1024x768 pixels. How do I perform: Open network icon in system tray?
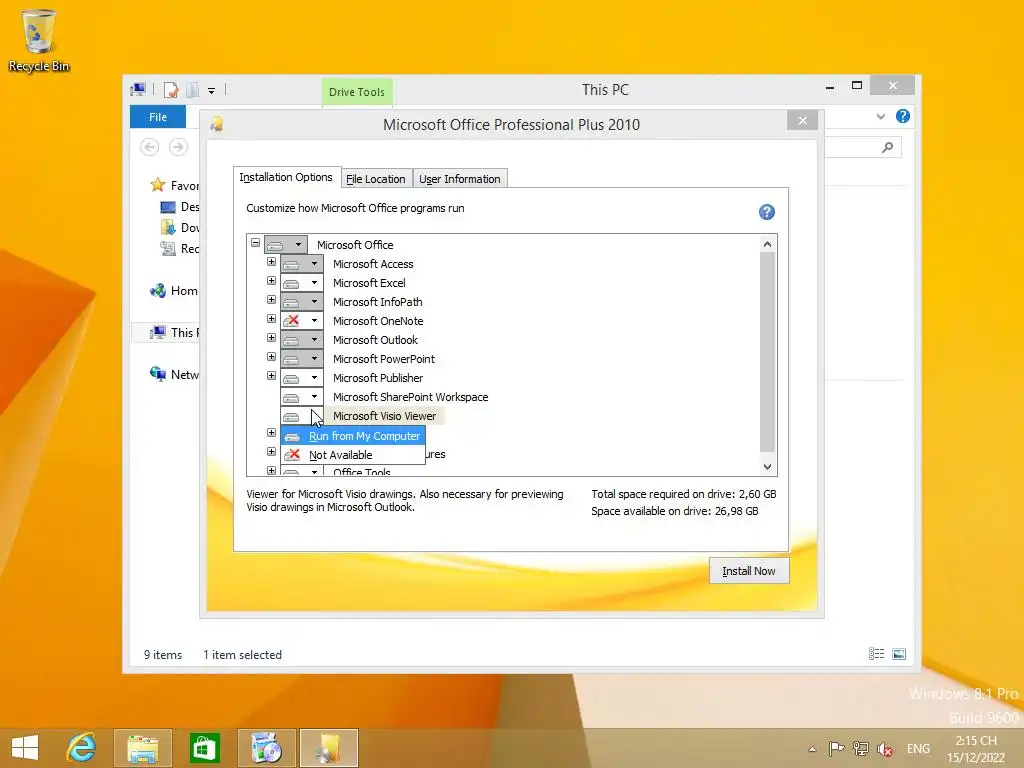coord(861,748)
